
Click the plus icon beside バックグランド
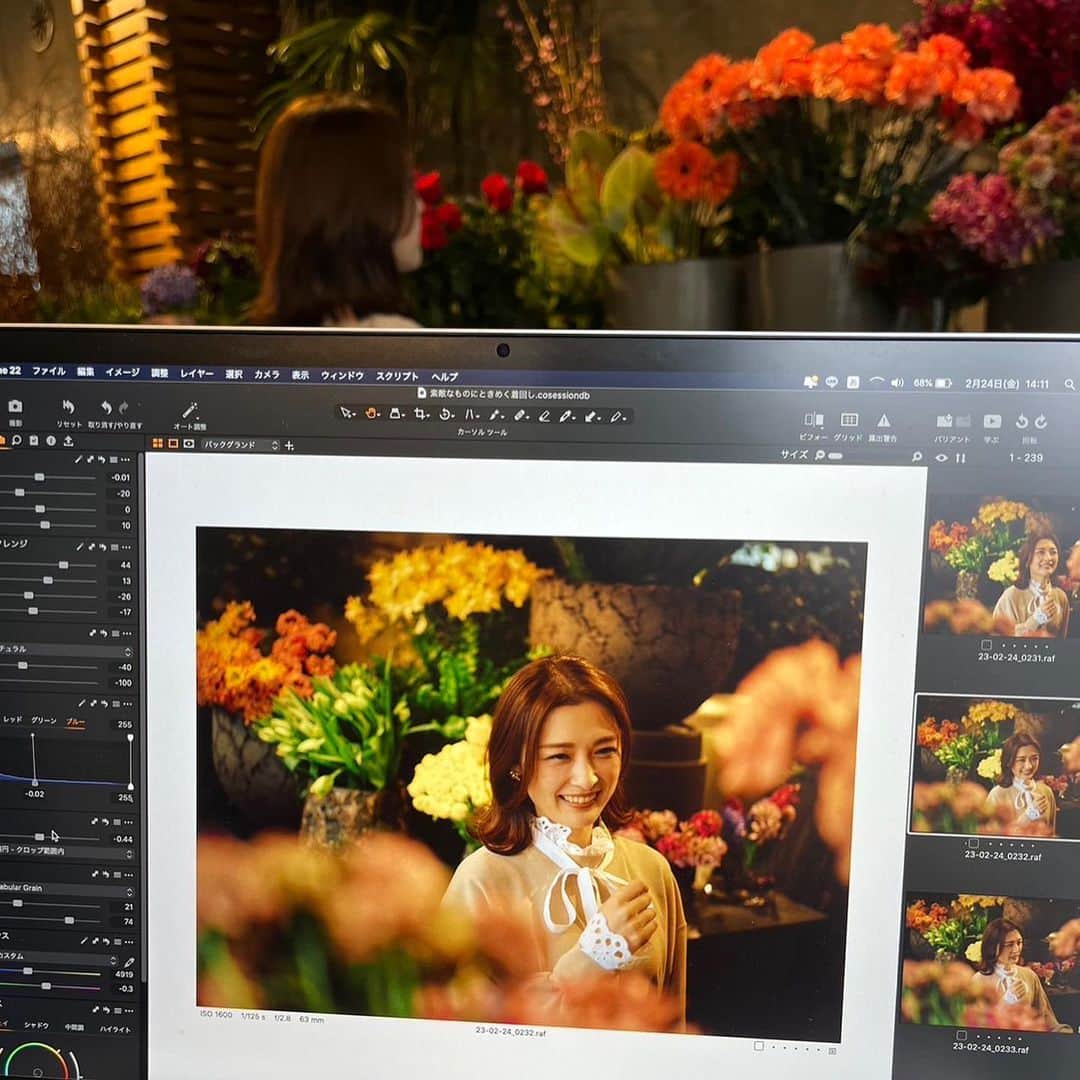[x=289, y=446]
